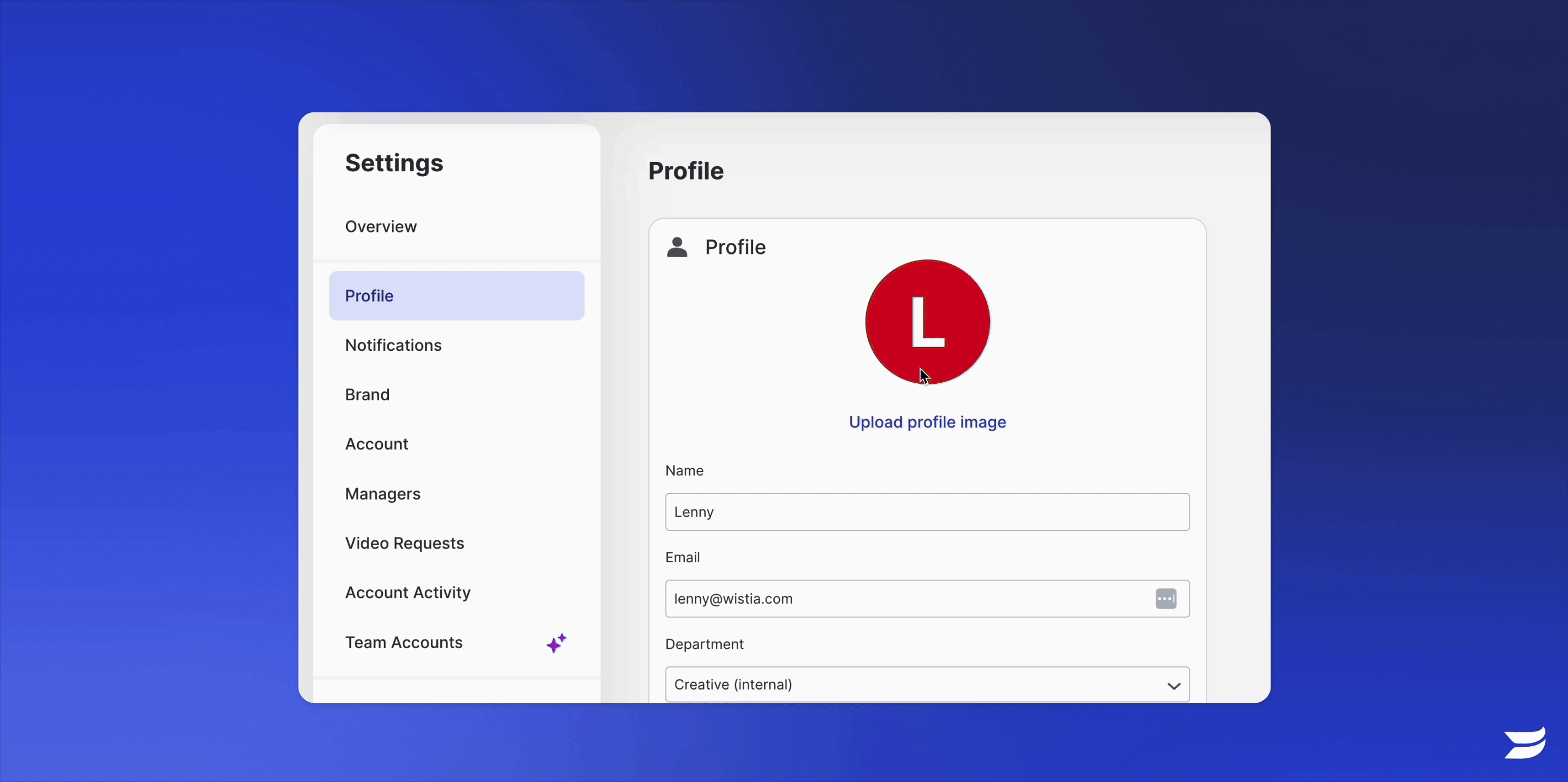Click the Settings panel Overview icon area
The height and width of the screenshot is (782, 1568).
(x=382, y=226)
